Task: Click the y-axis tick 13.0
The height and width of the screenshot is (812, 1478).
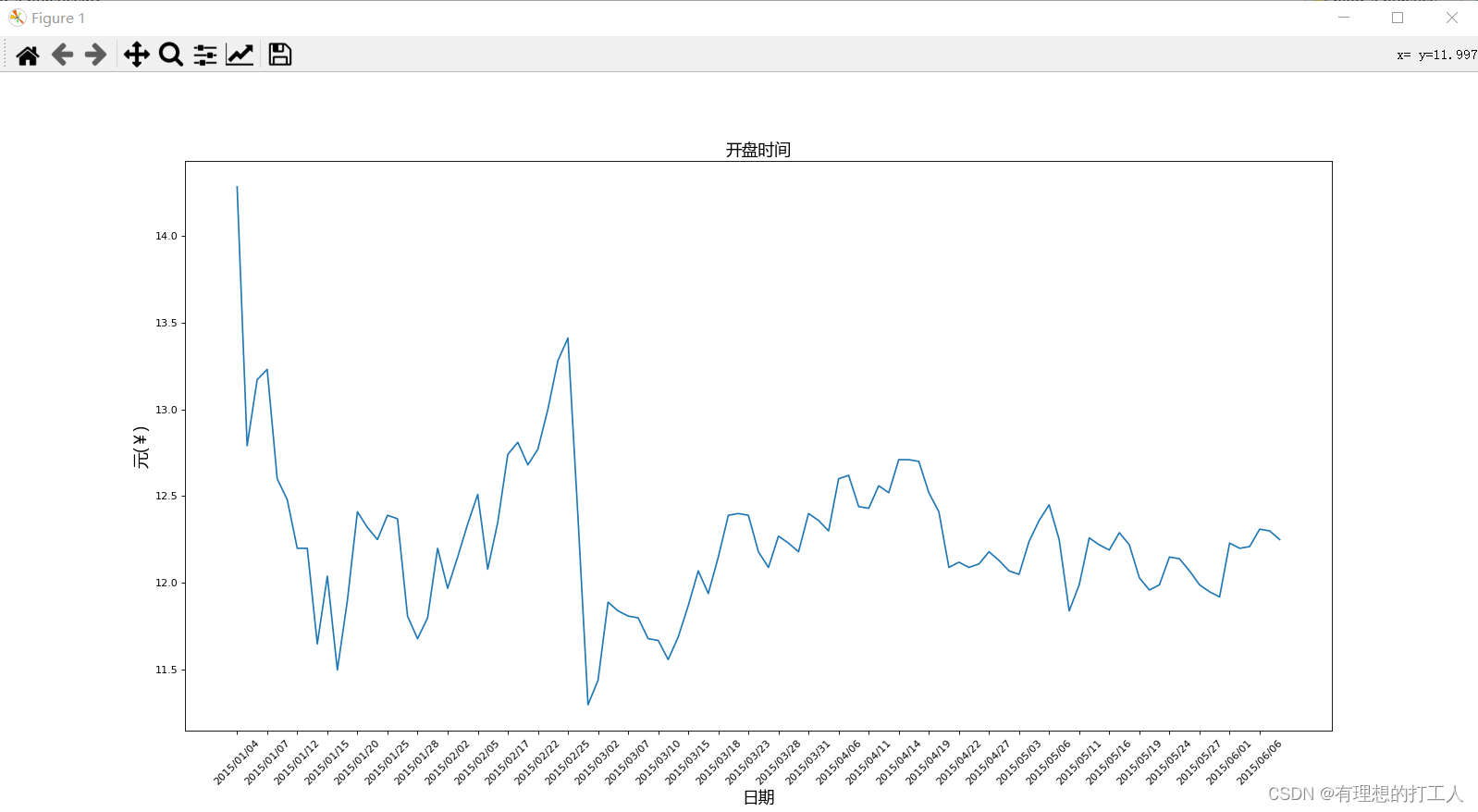Action: (x=166, y=410)
